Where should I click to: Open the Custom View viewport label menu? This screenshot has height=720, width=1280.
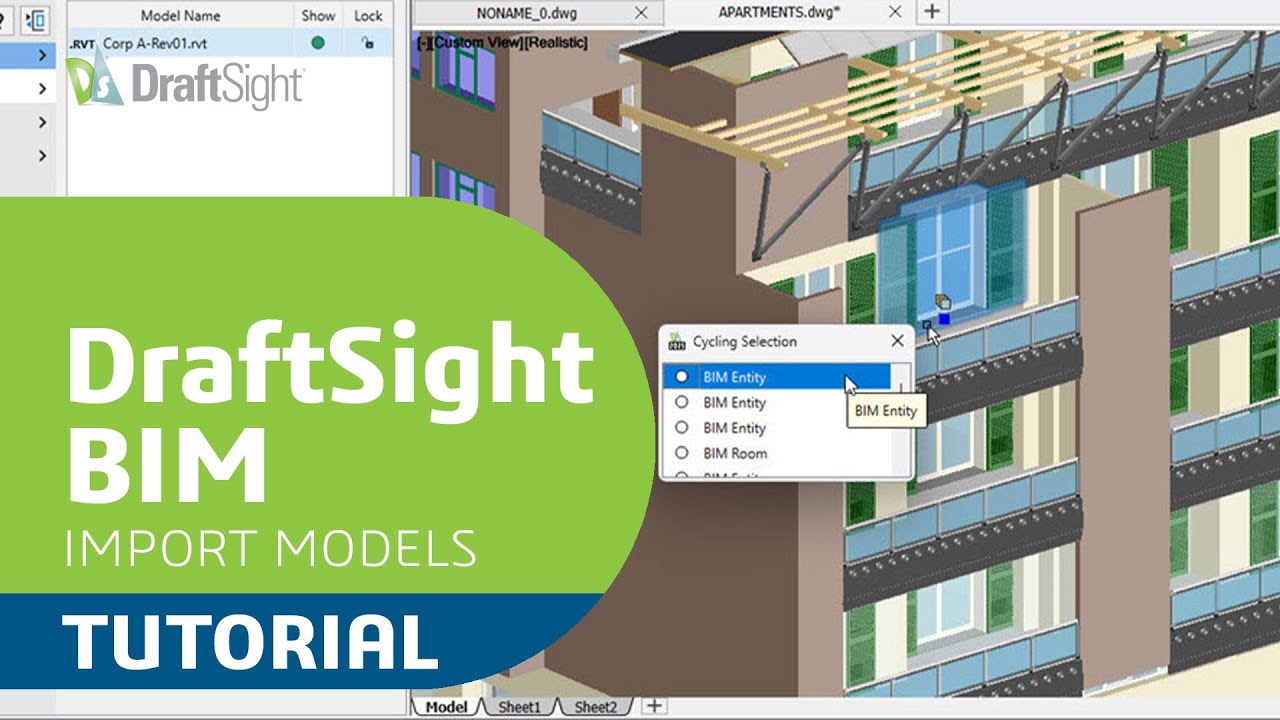[x=476, y=43]
